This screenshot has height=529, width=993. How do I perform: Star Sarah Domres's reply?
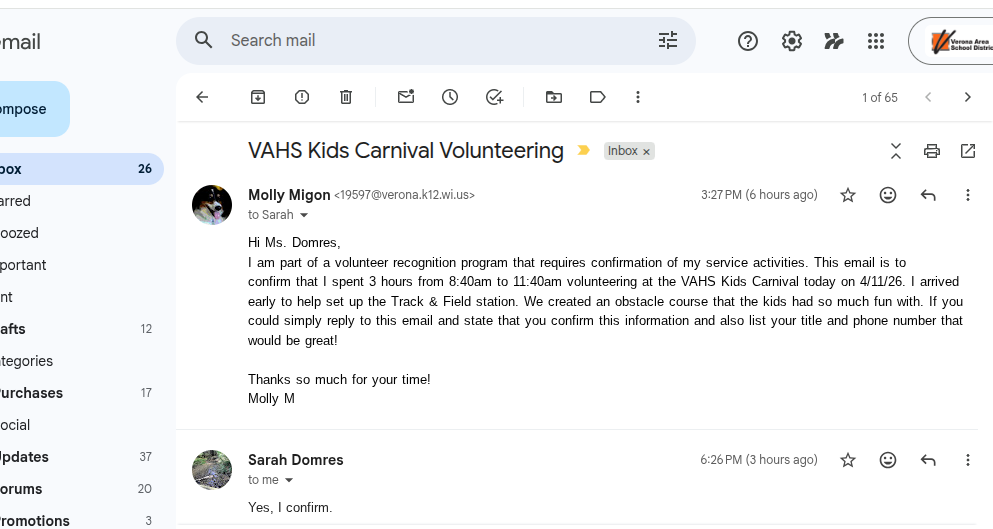coord(848,460)
